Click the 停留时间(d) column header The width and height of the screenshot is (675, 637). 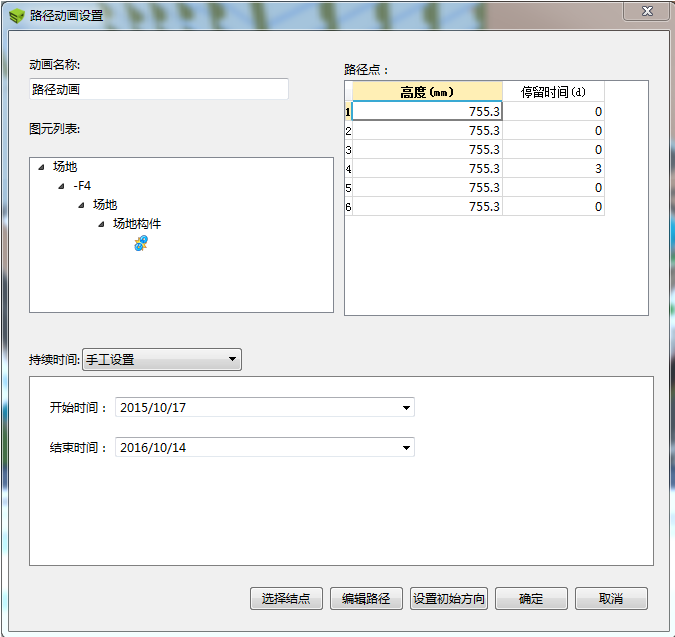[553, 92]
